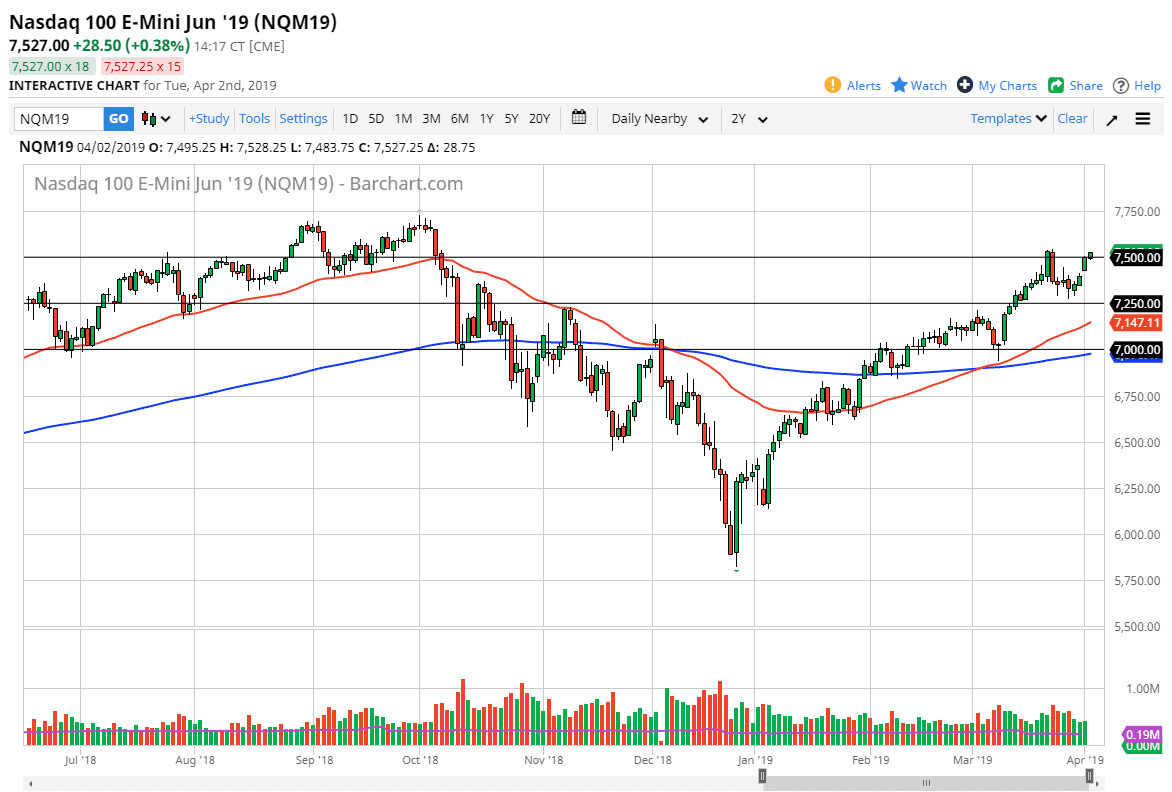Viewport: 1172px width, 792px height.
Task: Click the pop-out chart arrow icon
Action: (x=1111, y=118)
